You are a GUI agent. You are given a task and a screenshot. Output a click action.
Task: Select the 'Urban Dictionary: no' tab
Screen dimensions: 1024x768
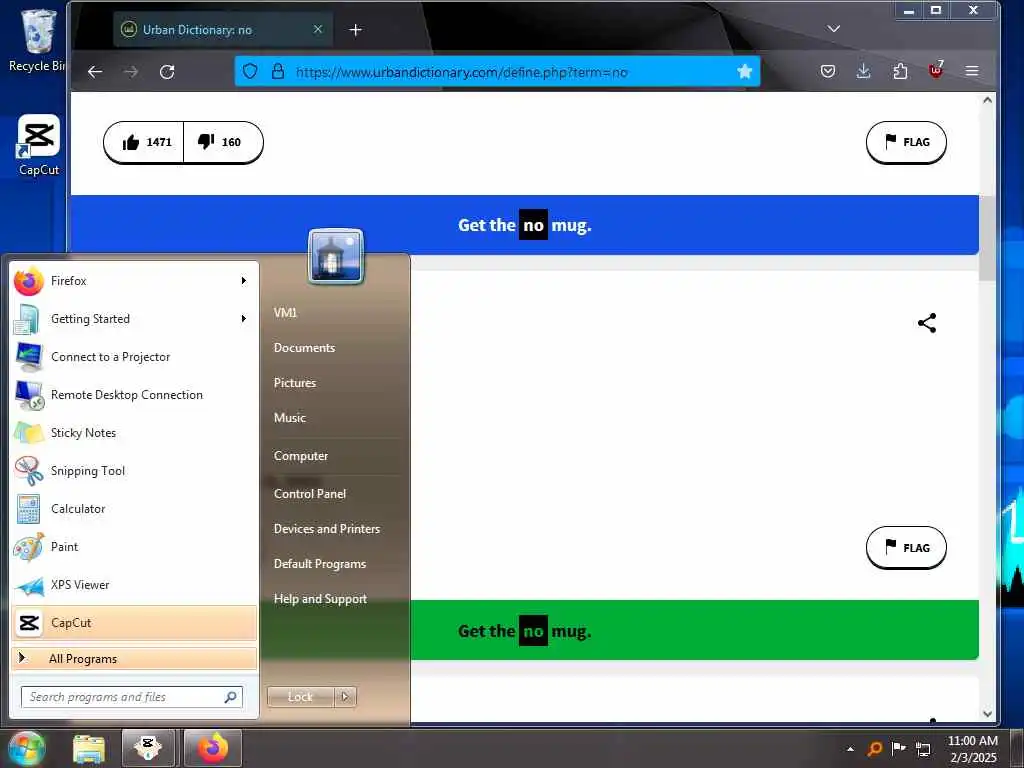[223, 30]
